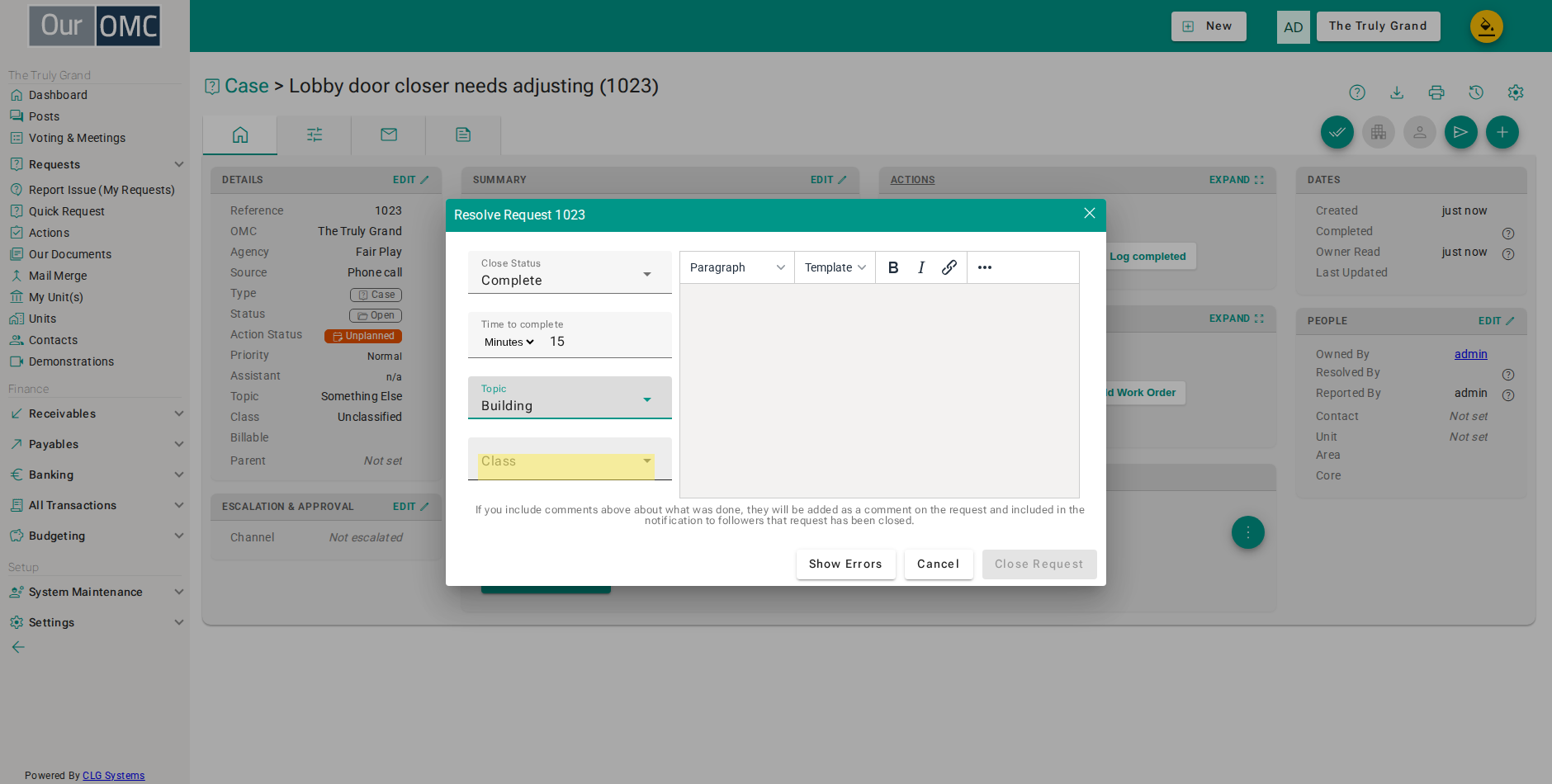Switch to the document notes tab
The image size is (1552, 784).
tap(463, 135)
